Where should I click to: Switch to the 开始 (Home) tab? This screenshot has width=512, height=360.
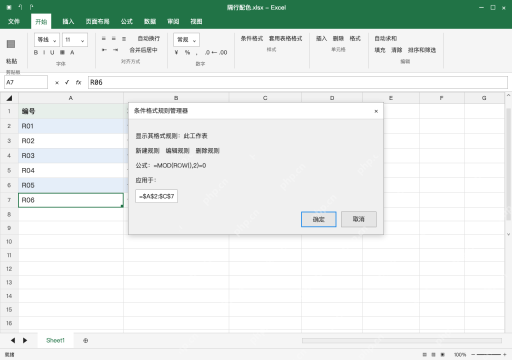(x=41, y=22)
